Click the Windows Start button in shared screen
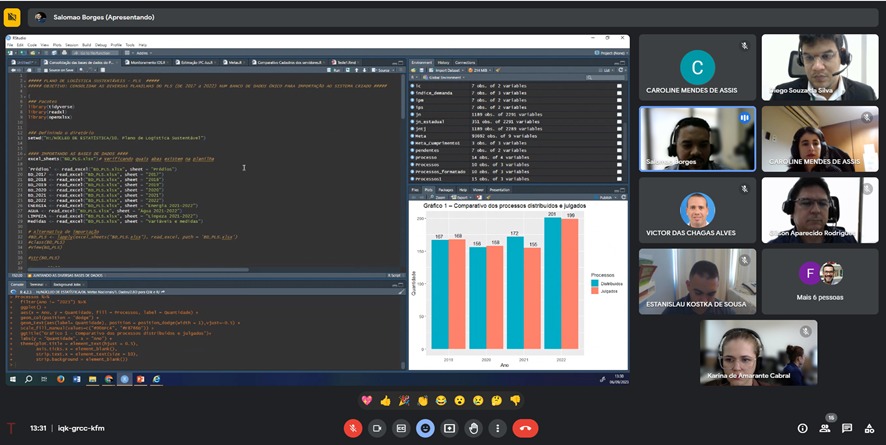The height and width of the screenshot is (445, 886). [13, 379]
